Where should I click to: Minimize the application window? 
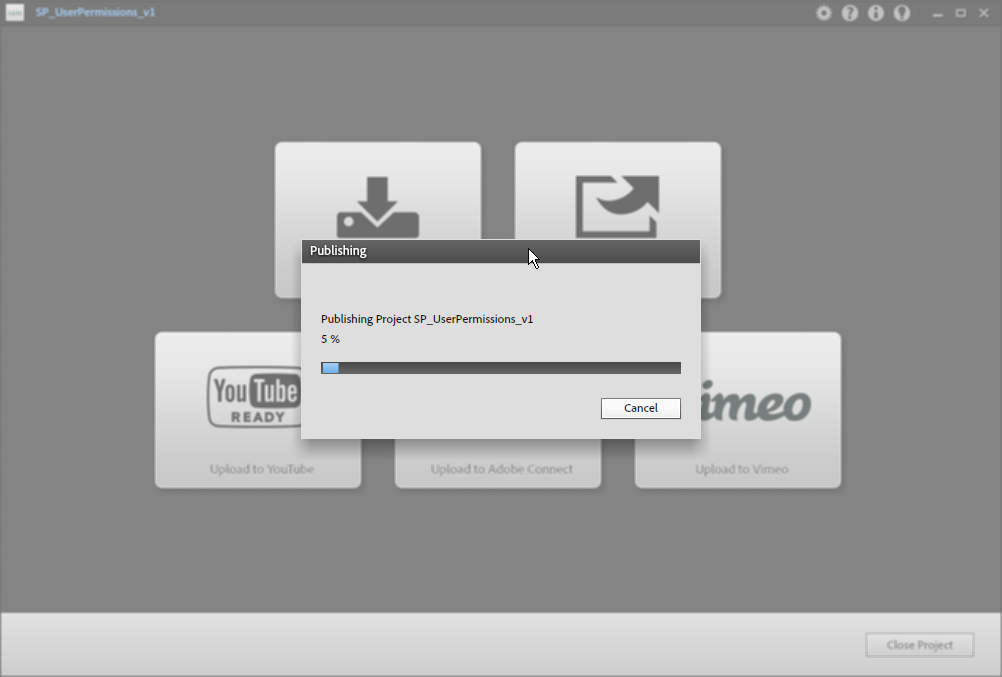937,13
